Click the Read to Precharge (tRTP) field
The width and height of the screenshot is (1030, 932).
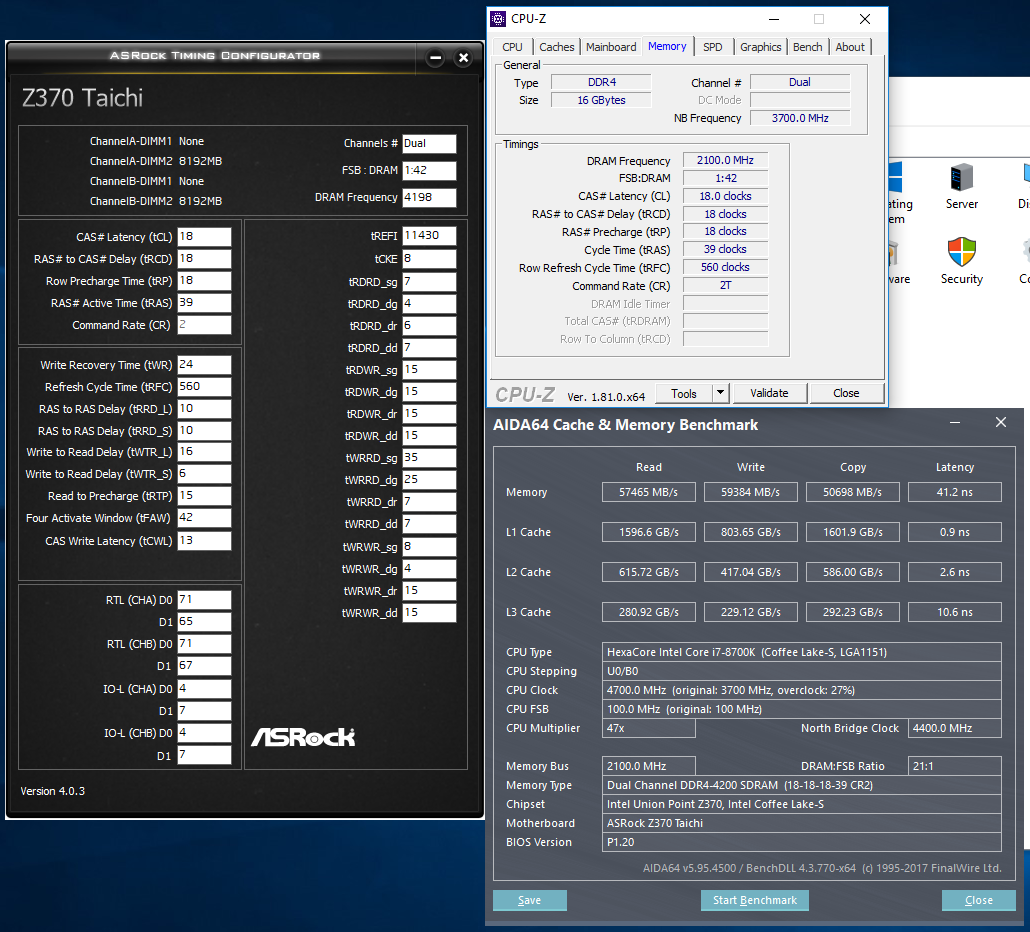(204, 496)
